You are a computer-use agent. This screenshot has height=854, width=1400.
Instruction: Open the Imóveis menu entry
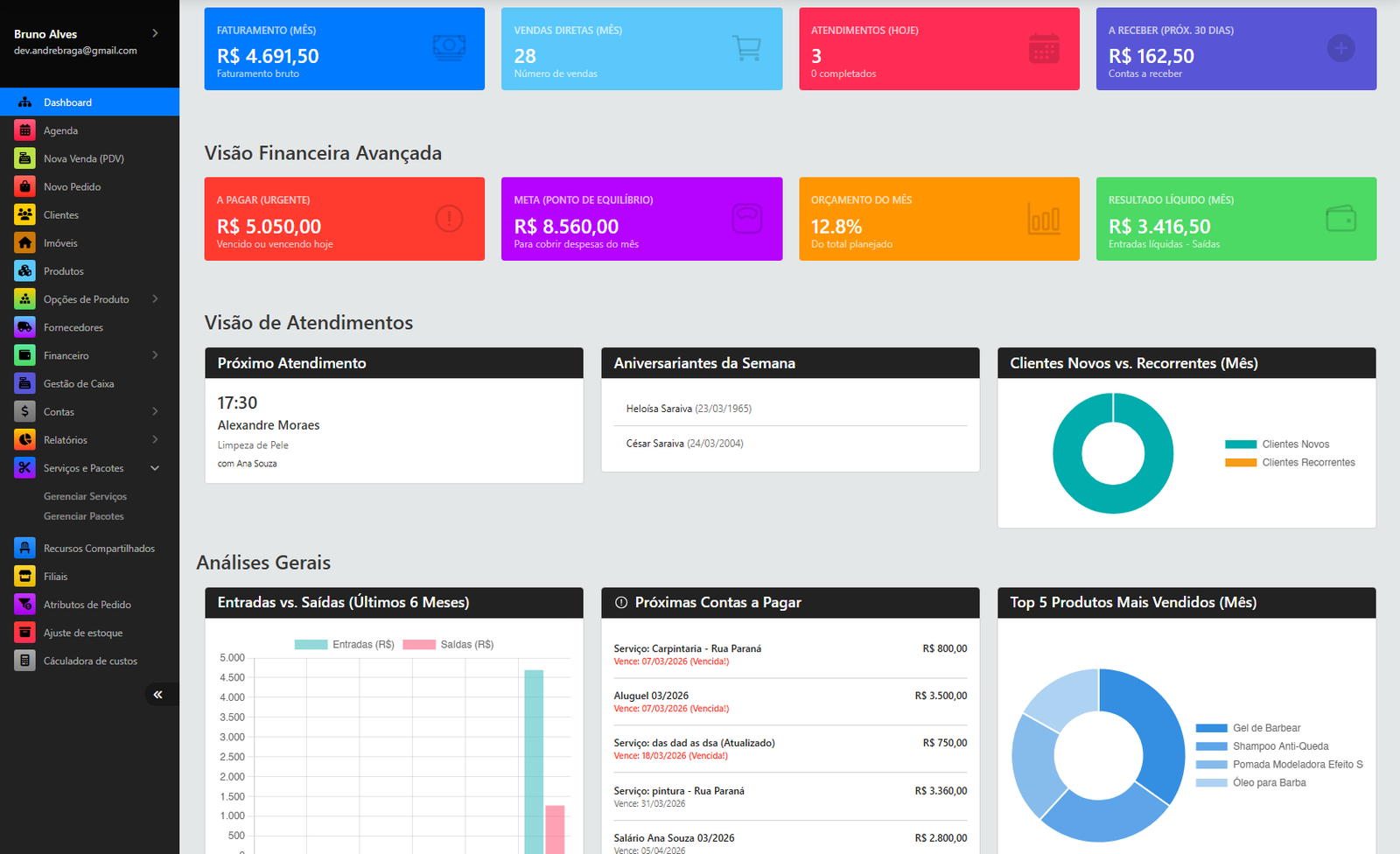[61, 242]
